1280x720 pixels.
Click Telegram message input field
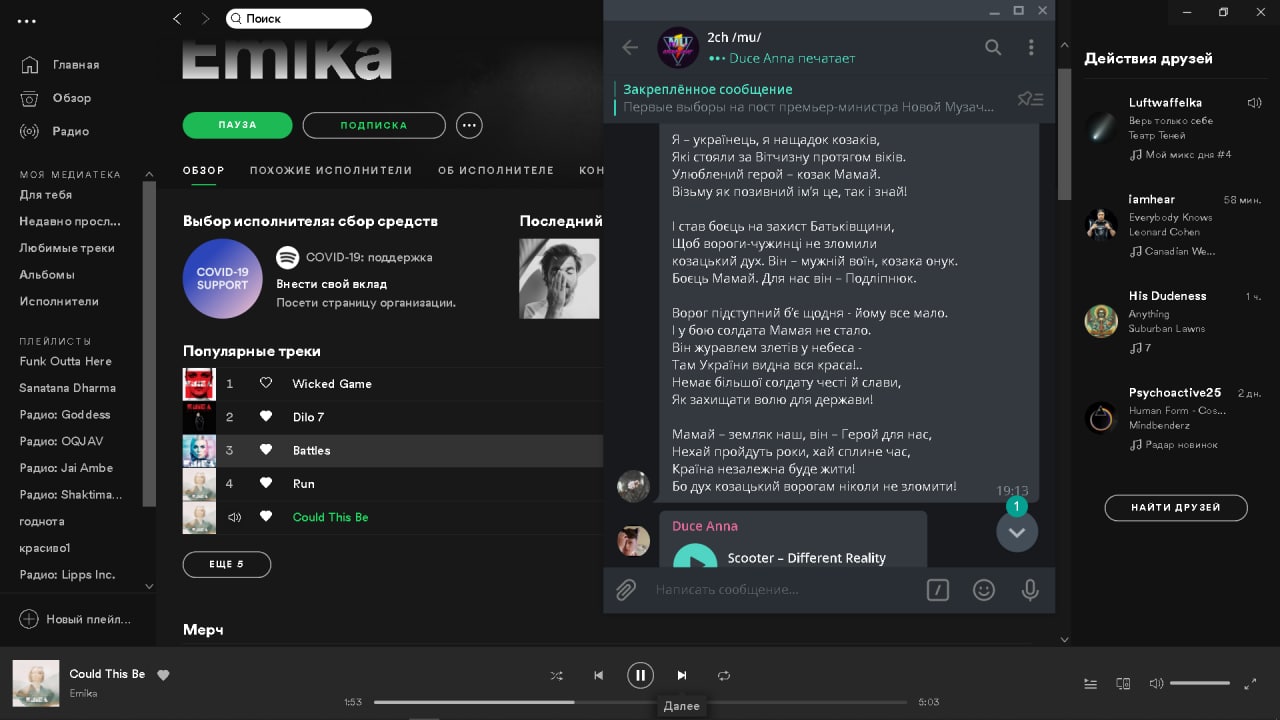pyautogui.click(x=782, y=590)
